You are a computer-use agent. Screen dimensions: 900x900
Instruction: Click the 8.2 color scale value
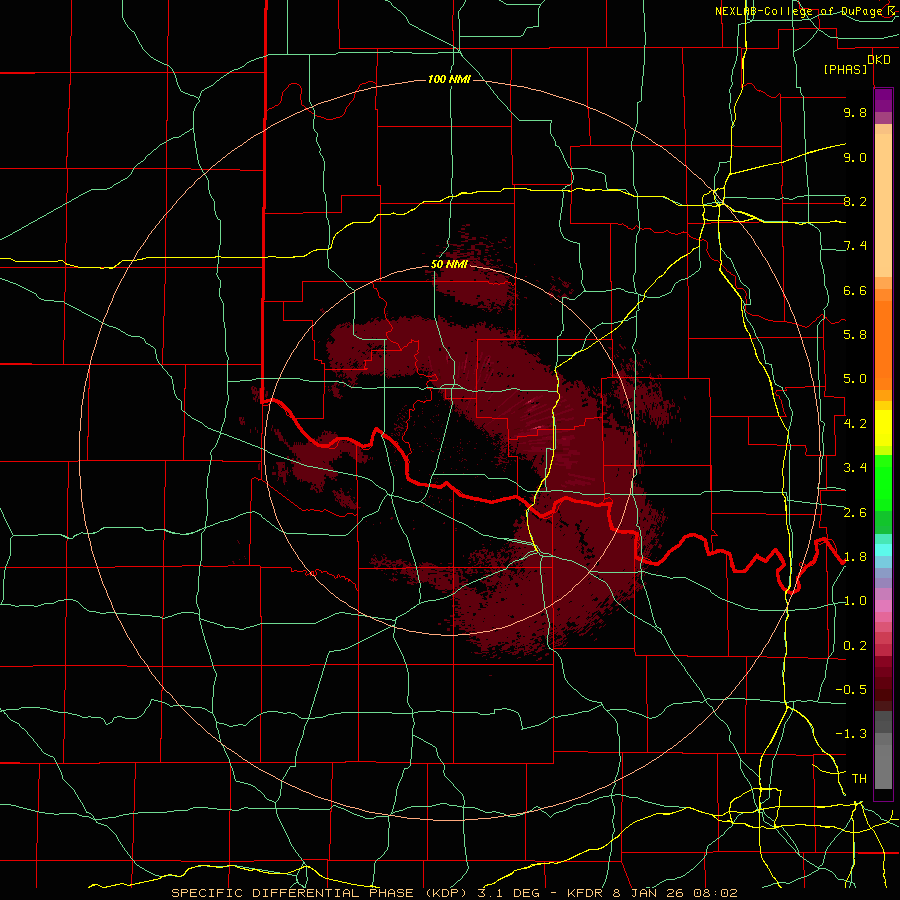pyautogui.click(x=855, y=201)
